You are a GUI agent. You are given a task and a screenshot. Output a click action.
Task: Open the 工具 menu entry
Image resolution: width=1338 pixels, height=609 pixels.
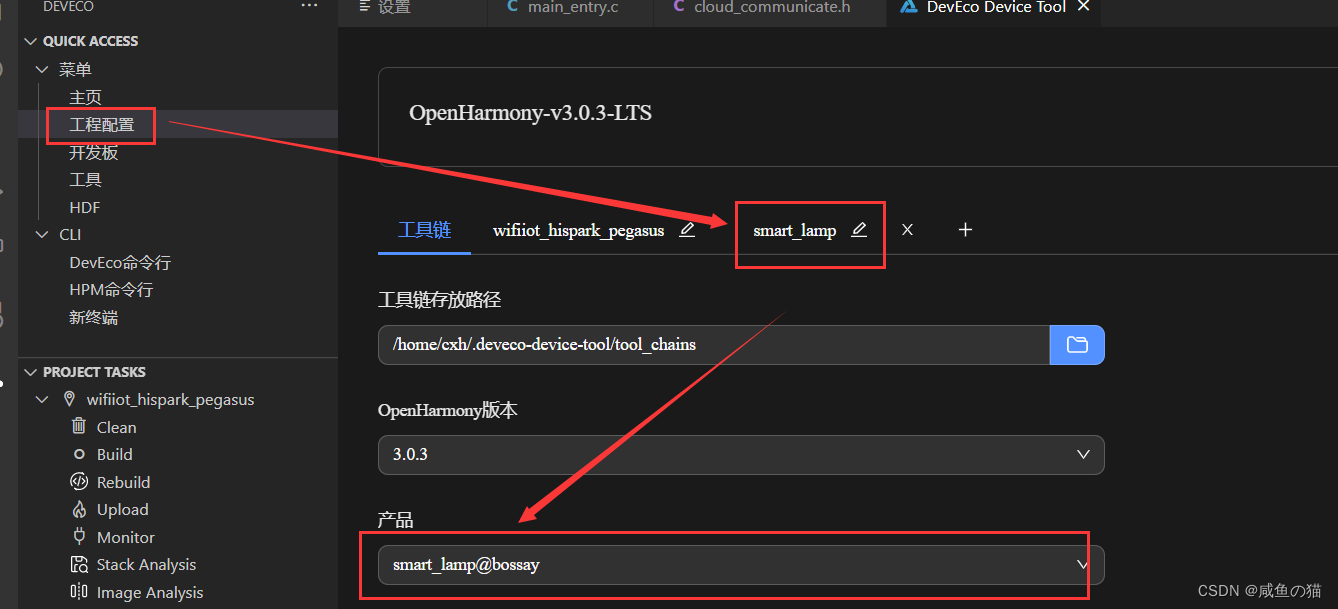85,180
